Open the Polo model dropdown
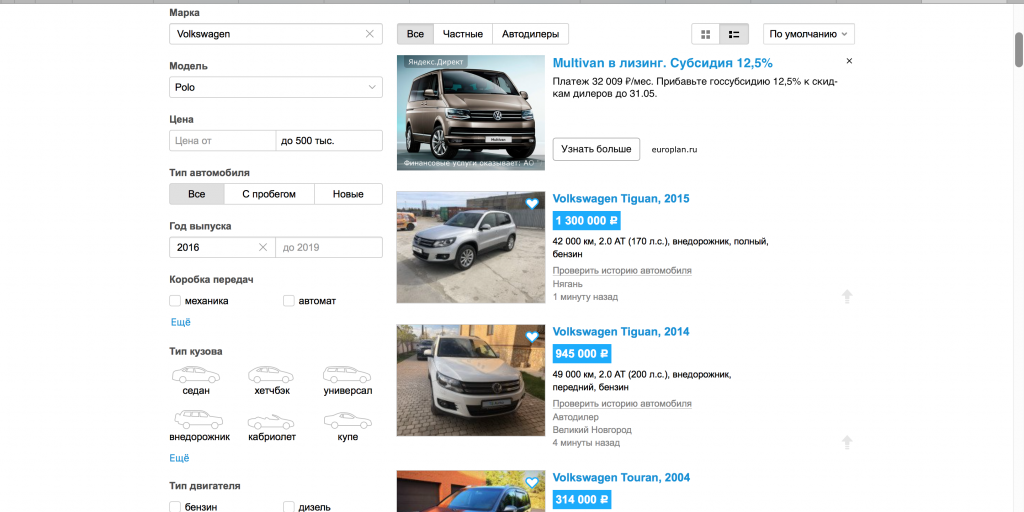1024x512 pixels. (276, 87)
